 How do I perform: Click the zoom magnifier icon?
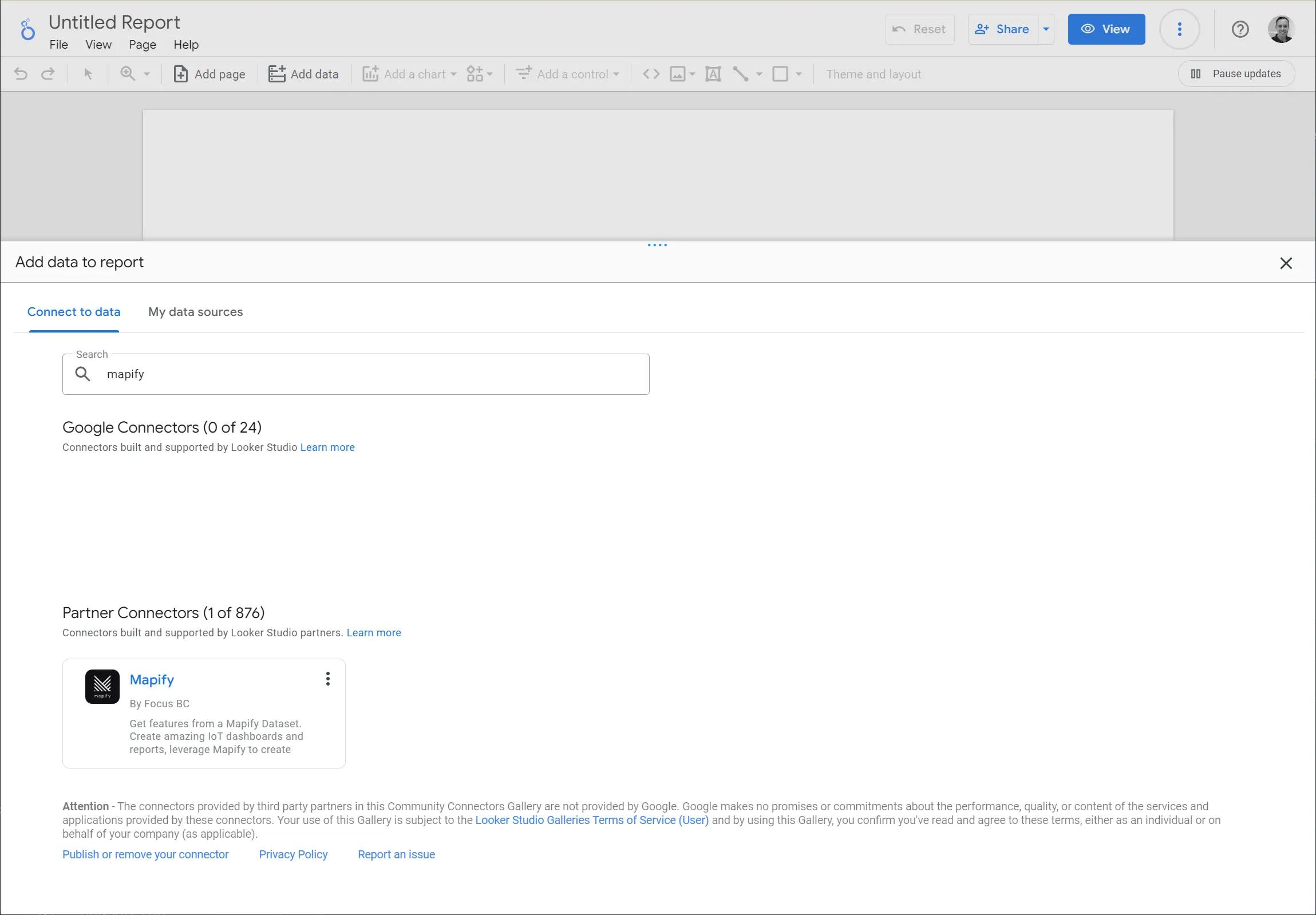(127, 74)
